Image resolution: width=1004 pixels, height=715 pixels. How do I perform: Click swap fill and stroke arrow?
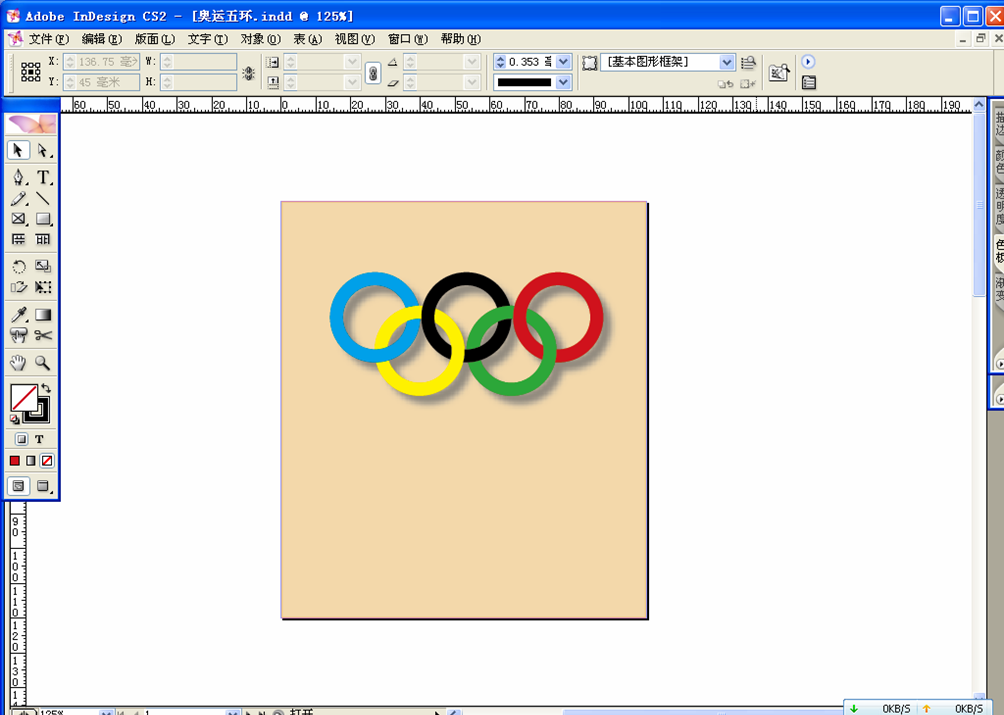pyautogui.click(x=45, y=388)
